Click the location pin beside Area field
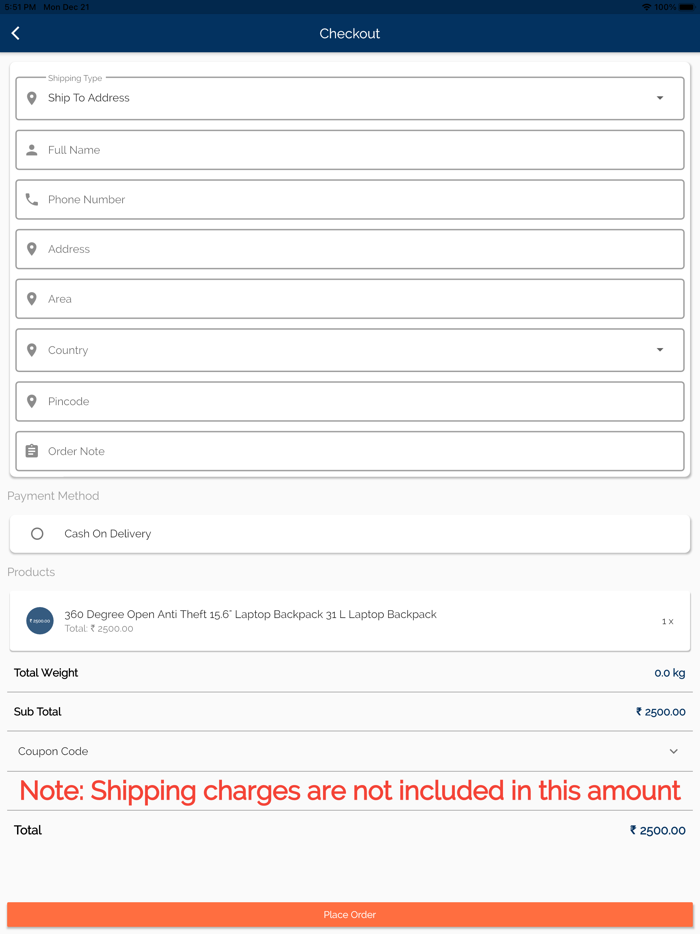Image resolution: width=700 pixels, height=934 pixels. coord(32,299)
